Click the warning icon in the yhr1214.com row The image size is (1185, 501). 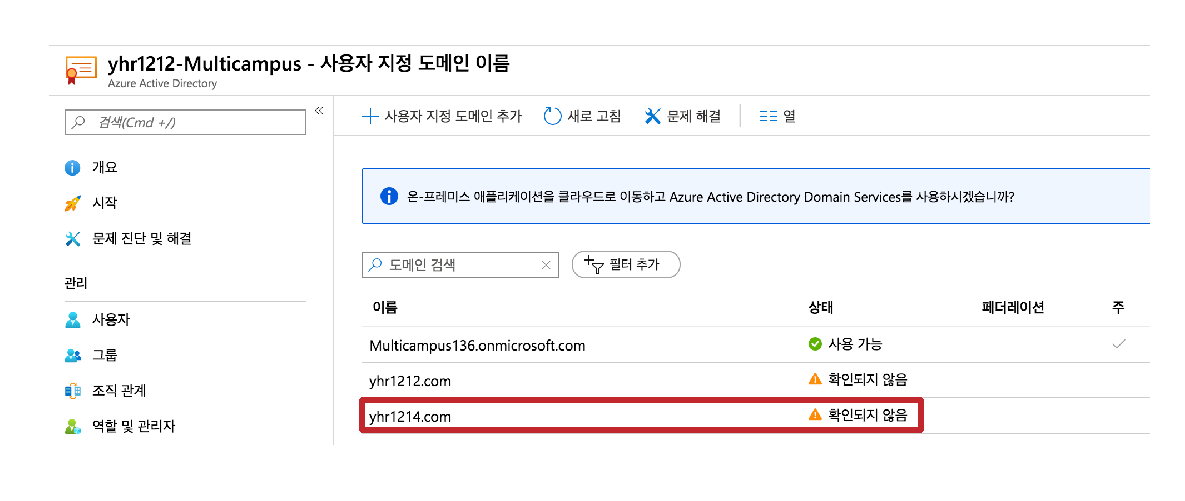click(x=815, y=414)
